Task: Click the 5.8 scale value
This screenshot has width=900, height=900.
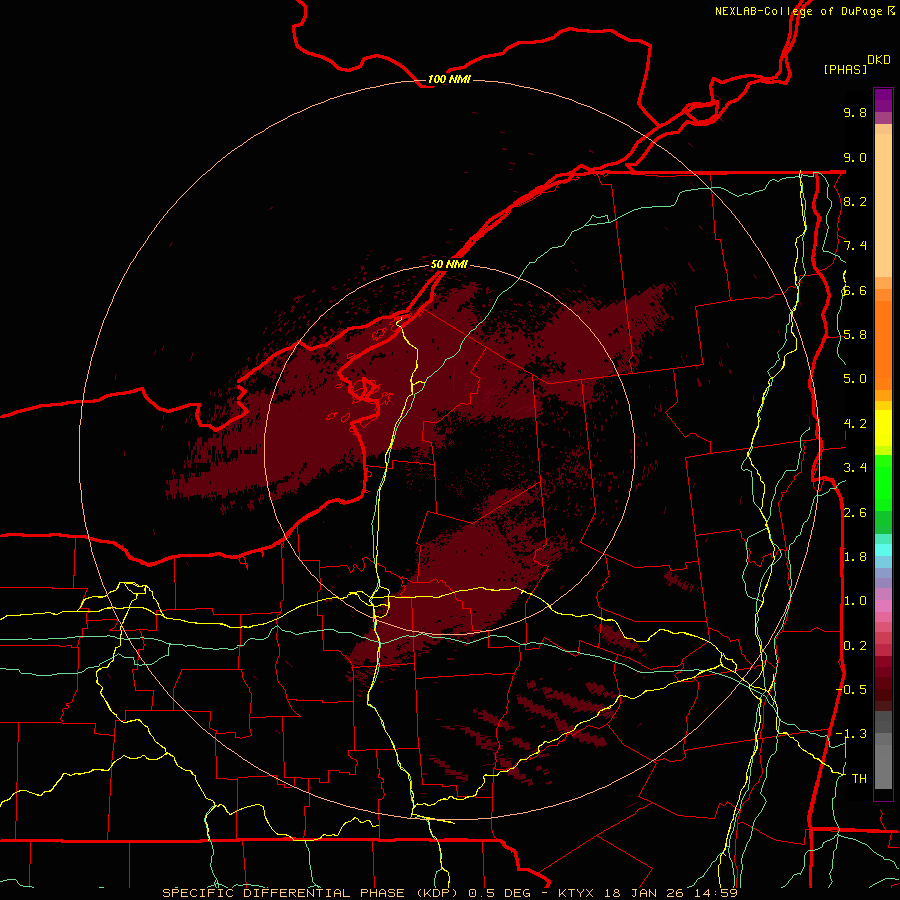Action: pos(855,335)
